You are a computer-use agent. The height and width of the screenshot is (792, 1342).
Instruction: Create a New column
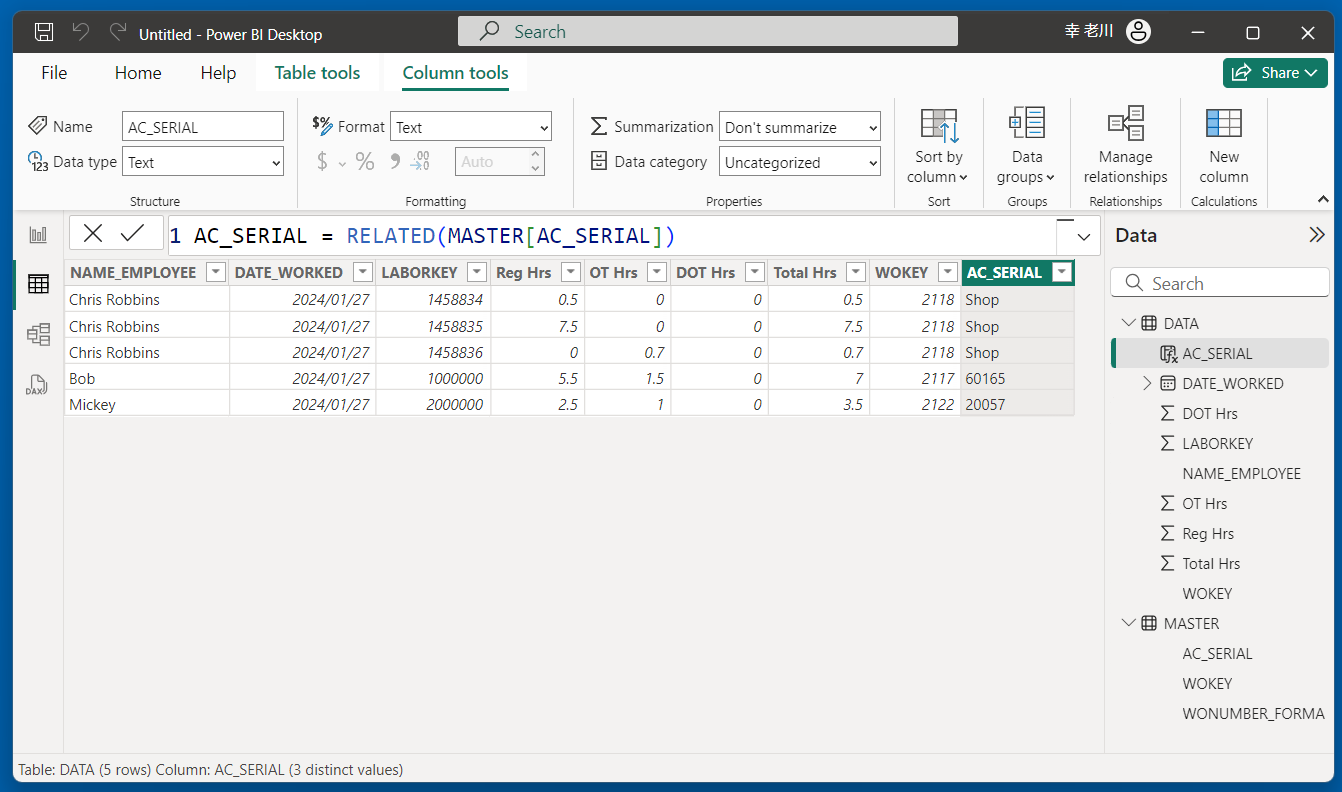(x=1224, y=147)
